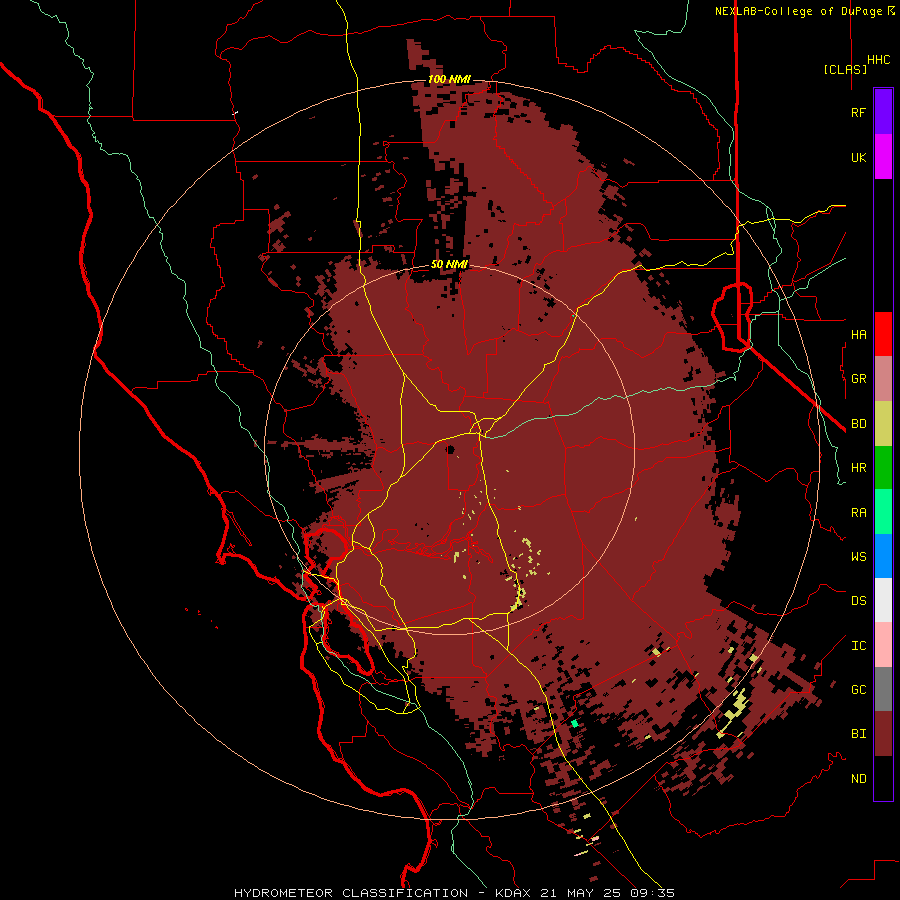Click the BD yellow legend swatch
This screenshot has height=900, width=900.
coord(883,424)
